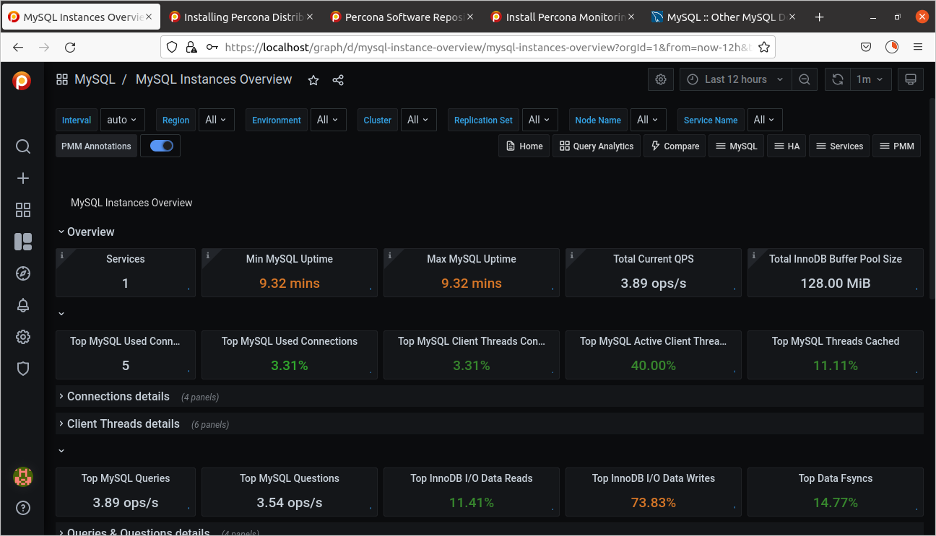Open the Last 12 hours time picker
This screenshot has width=936, height=536.
pos(735,80)
